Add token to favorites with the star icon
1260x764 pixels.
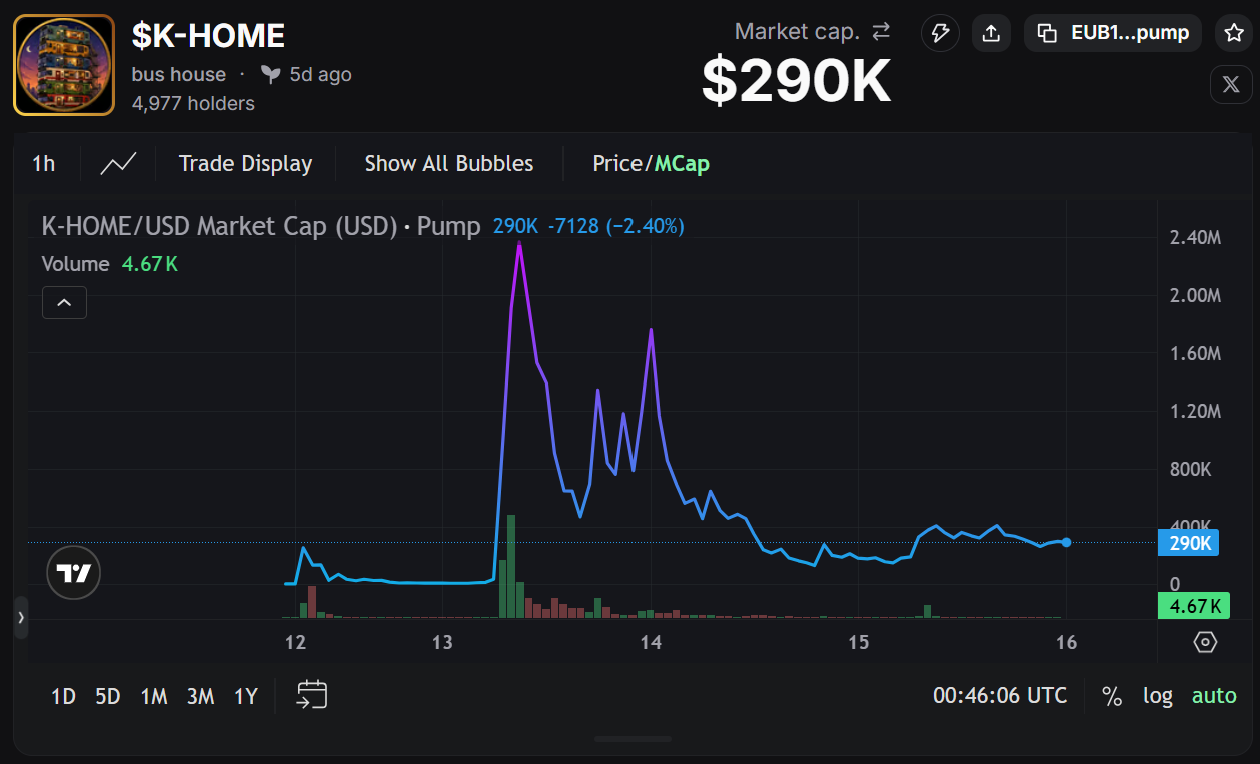point(1234,33)
